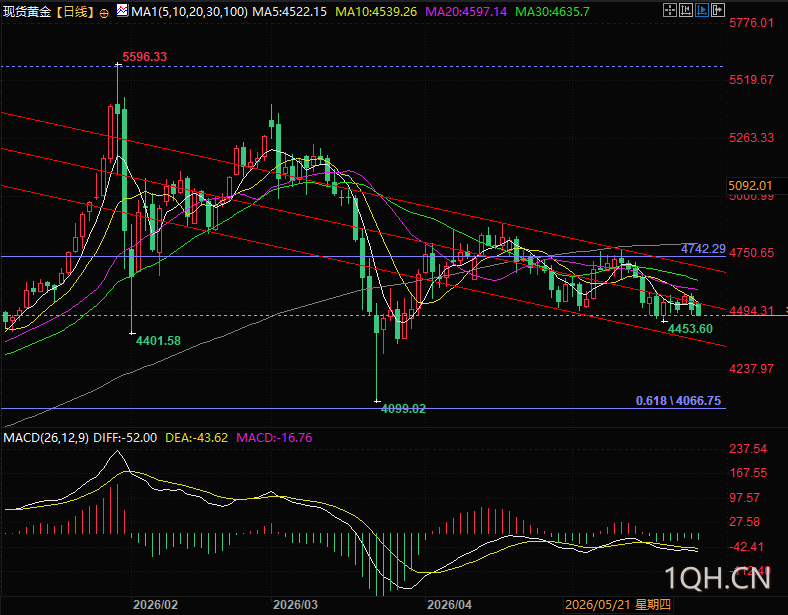Click the 5596.33 high price marker

click(145, 57)
